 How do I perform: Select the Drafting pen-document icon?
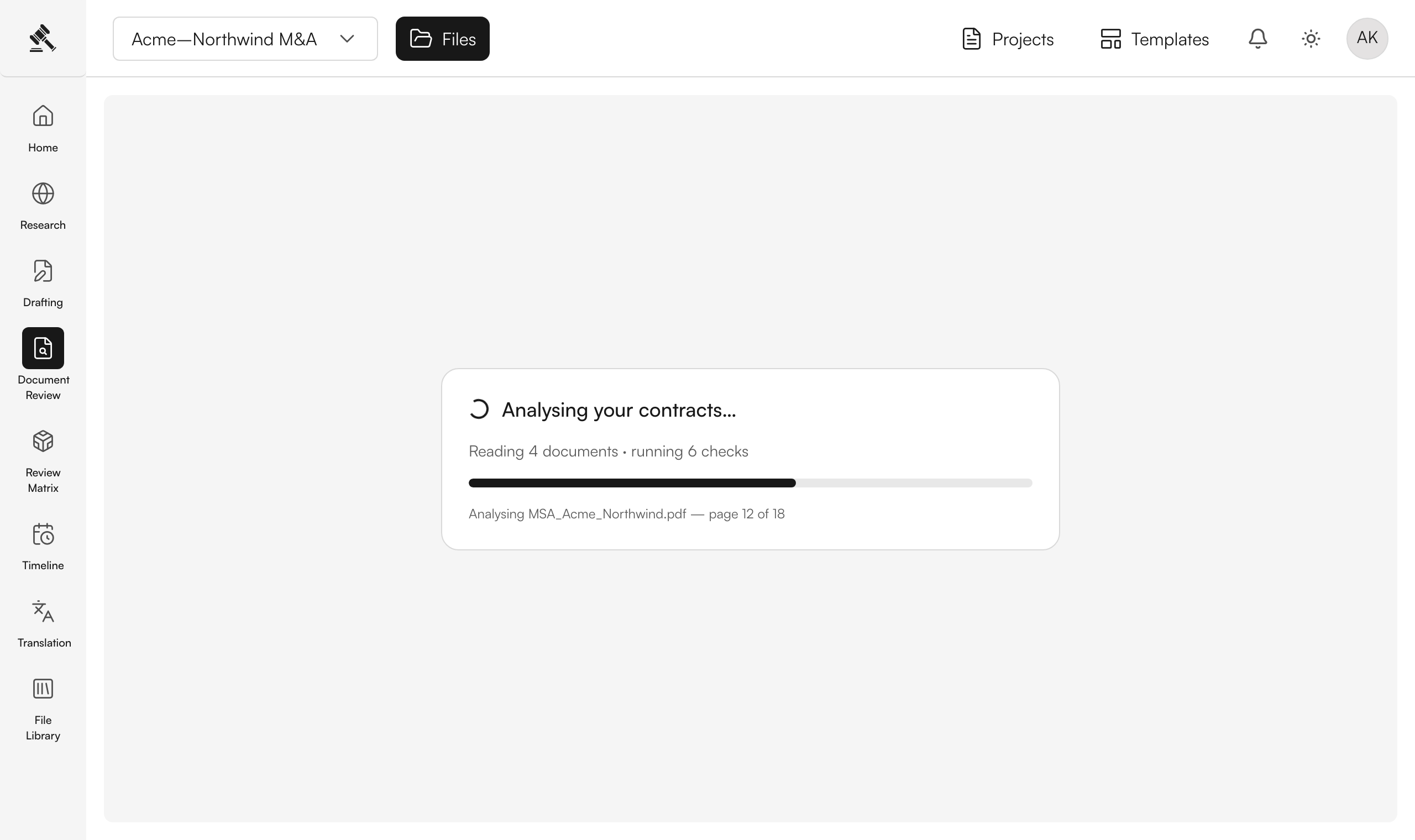tap(43, 271)
